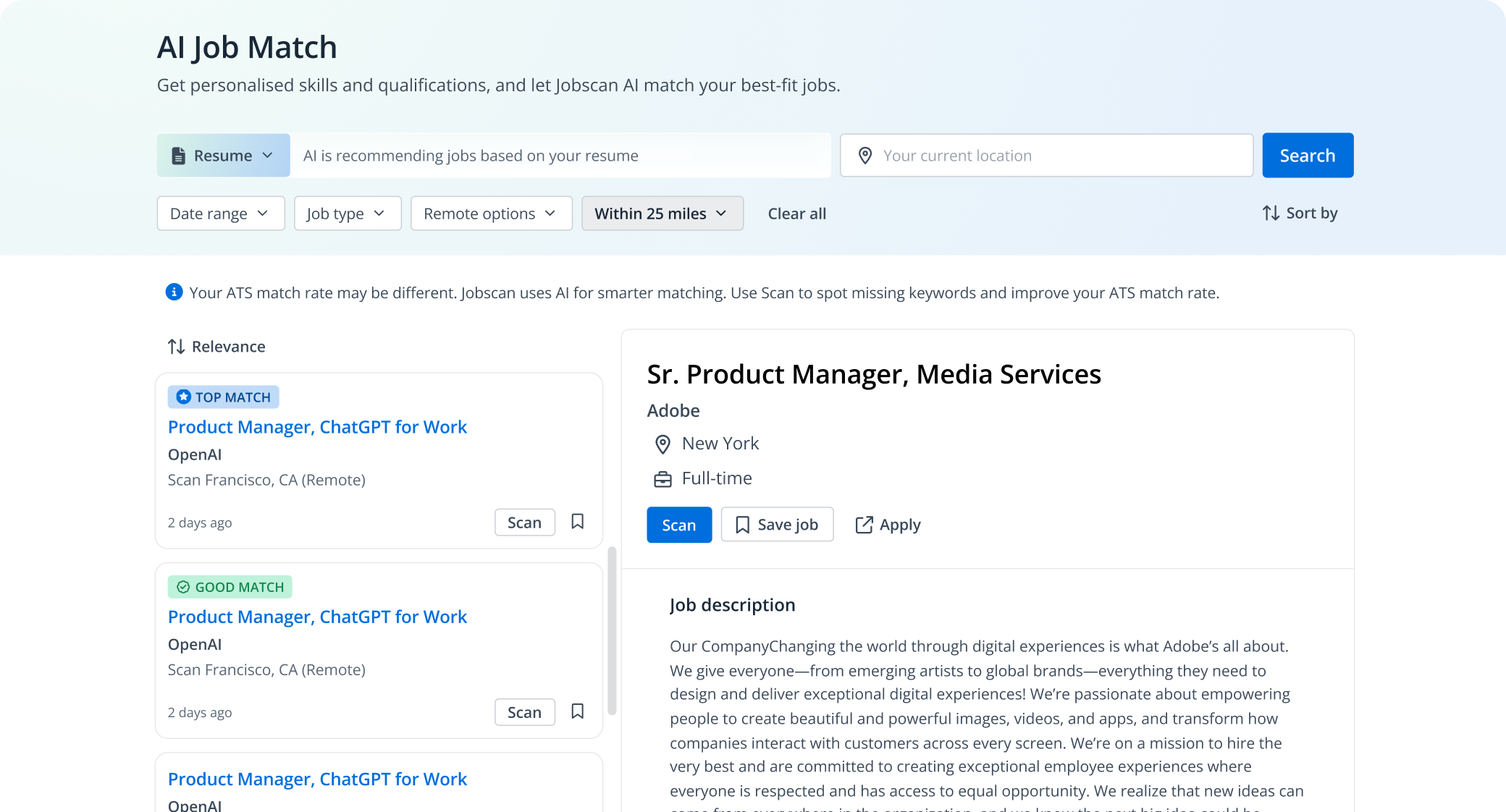The width and height of the screenshot is (1506, 812).
Task: Click the Save job button
Action: (x=777, y=525)
